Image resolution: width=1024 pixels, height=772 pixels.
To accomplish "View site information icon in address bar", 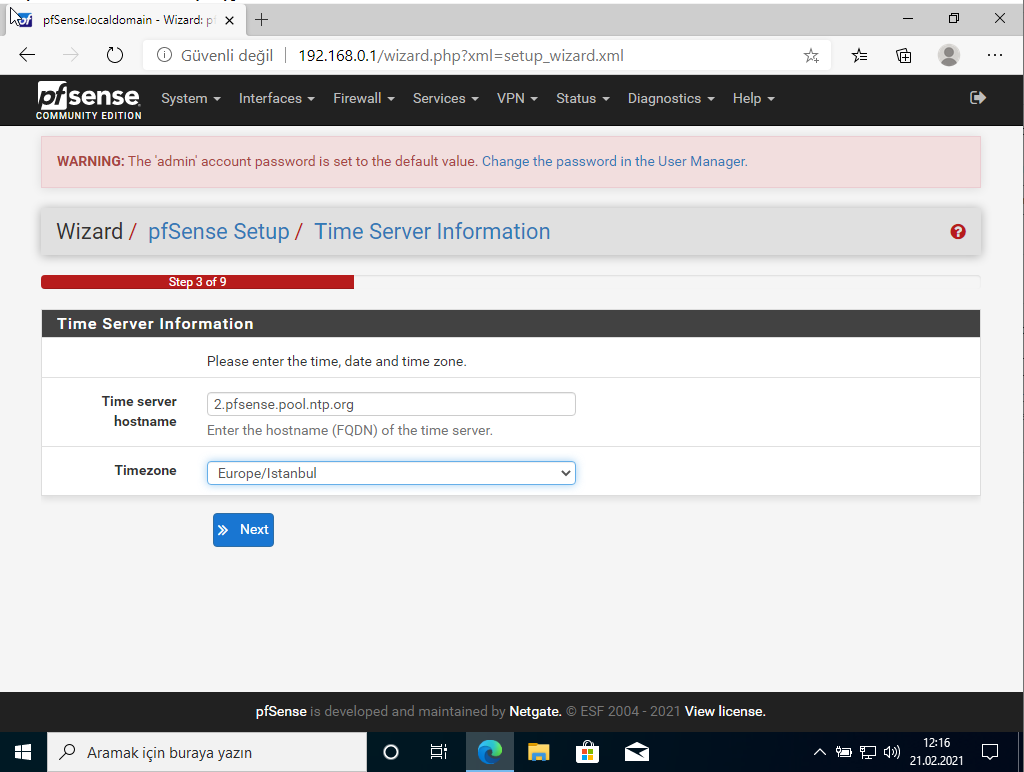I will point(164,56).
